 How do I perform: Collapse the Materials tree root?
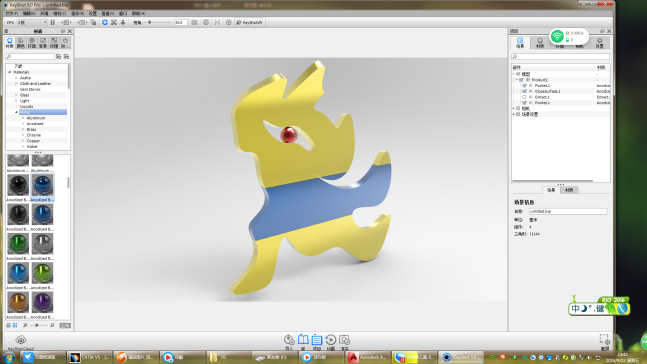tap(10, 72)
